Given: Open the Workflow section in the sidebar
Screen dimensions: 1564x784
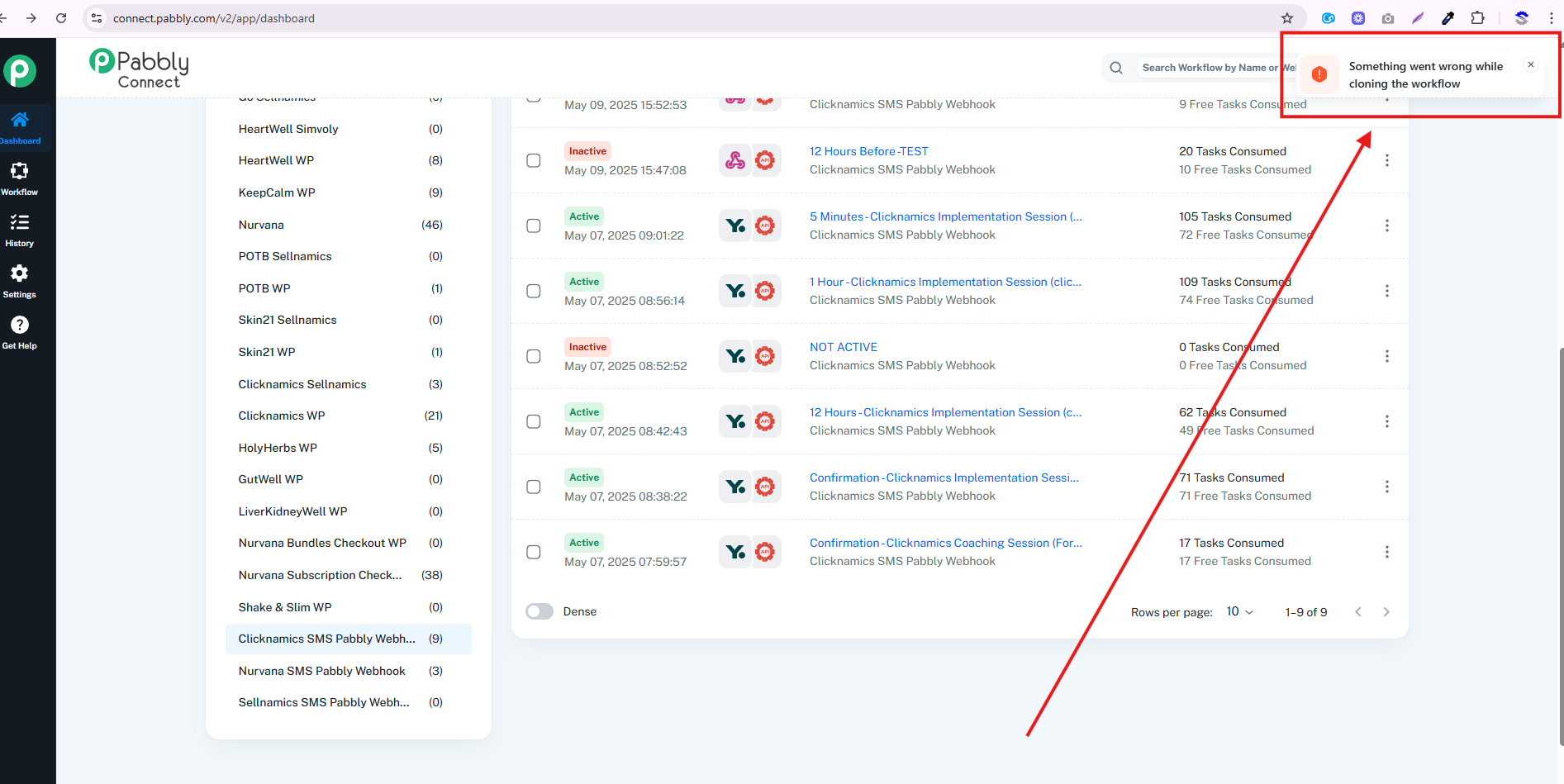Looking at the screenshot, I should (20, 179).
